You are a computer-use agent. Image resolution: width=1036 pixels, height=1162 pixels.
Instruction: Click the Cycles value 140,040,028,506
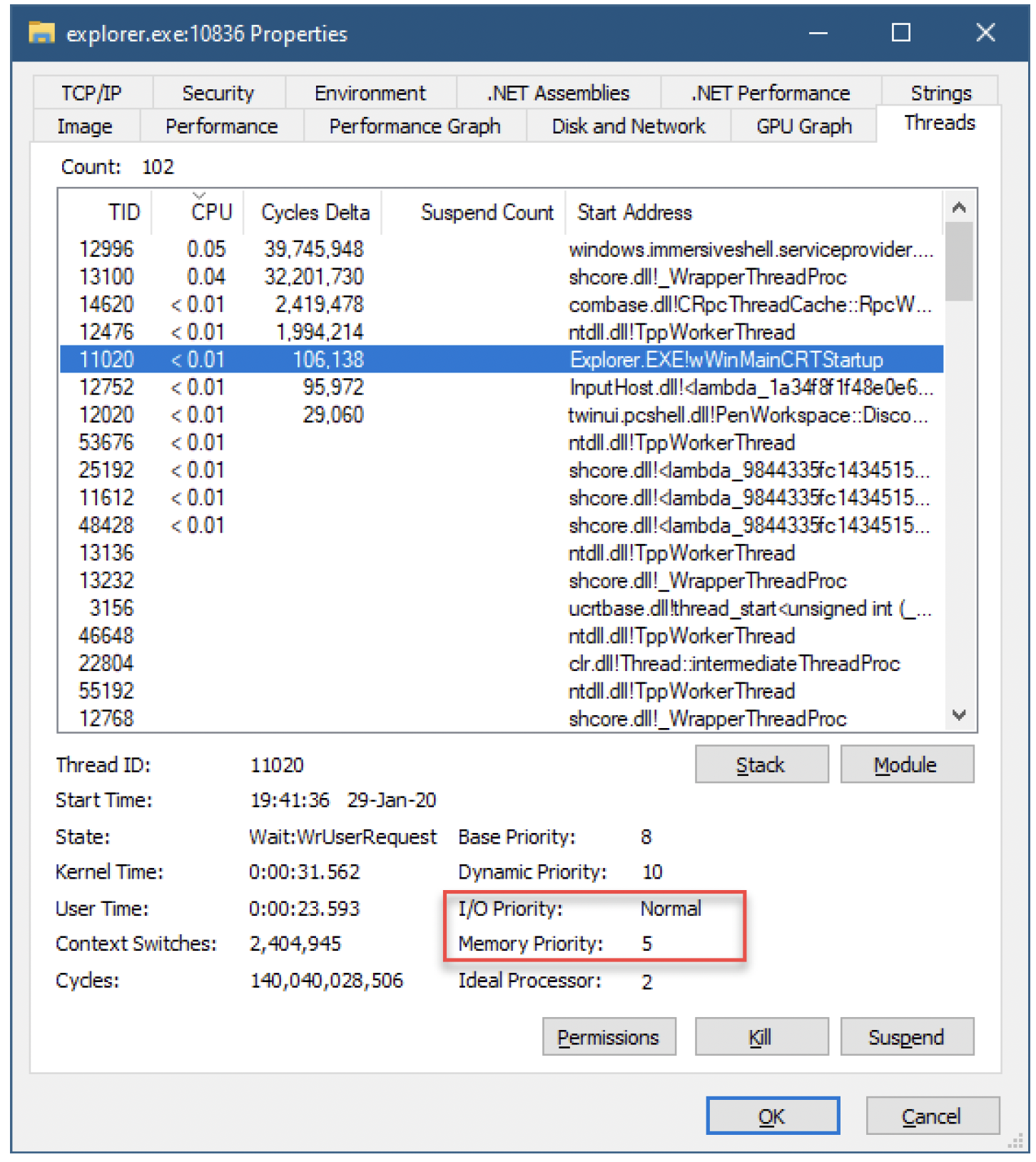click(327, 981)
